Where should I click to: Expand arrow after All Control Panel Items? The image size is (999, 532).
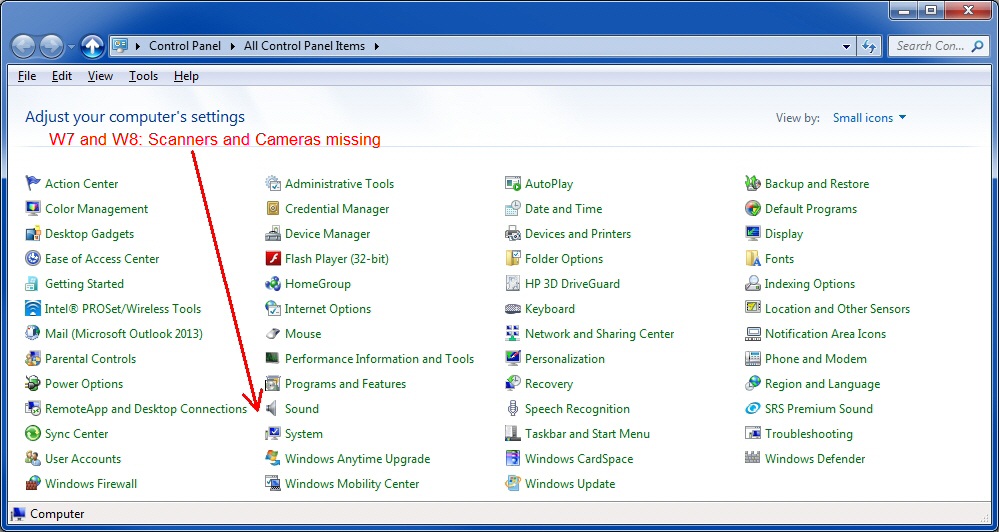coord(377,47)
